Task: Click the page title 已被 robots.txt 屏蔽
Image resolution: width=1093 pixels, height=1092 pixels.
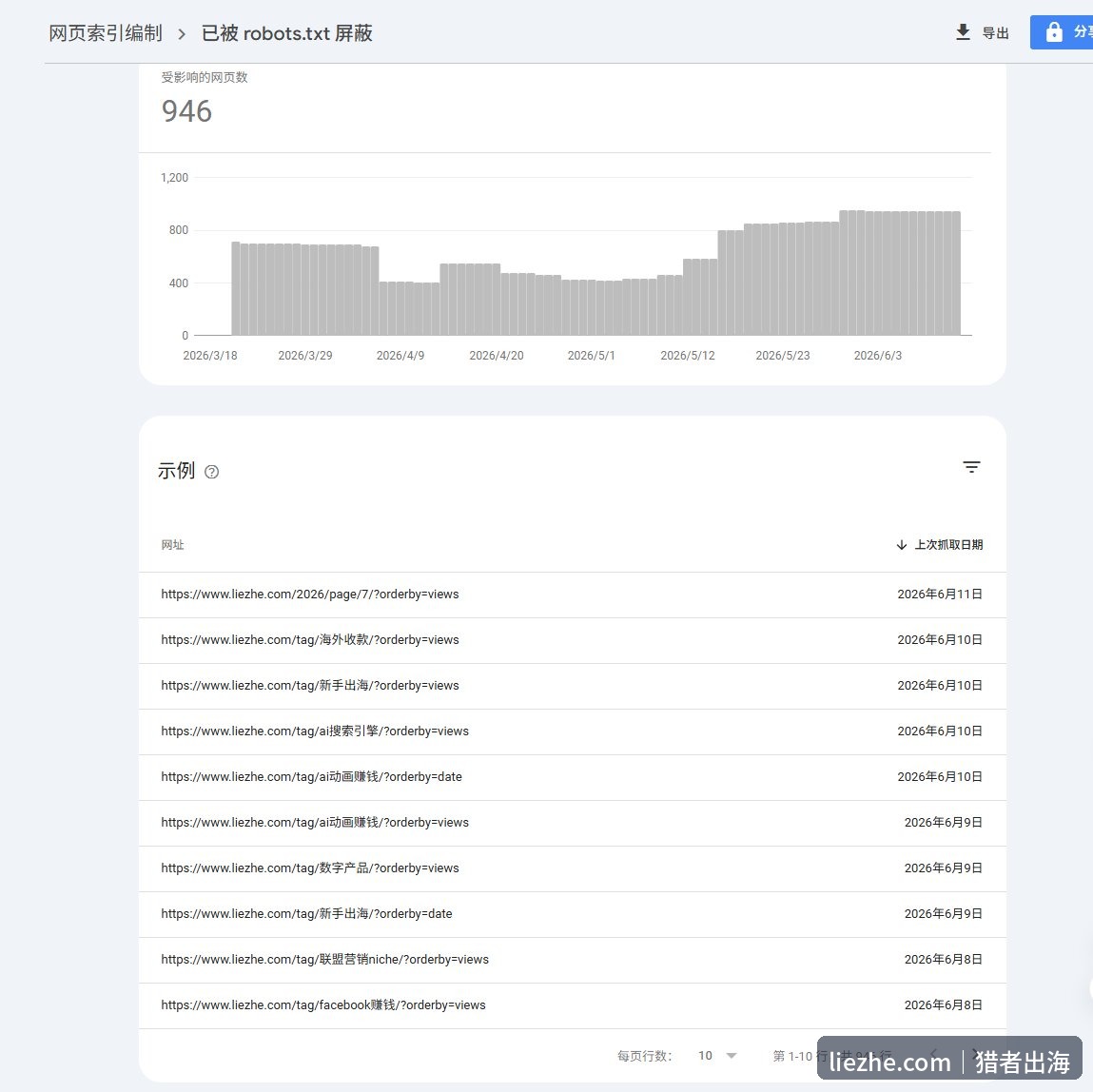Action: coord(286,32)
